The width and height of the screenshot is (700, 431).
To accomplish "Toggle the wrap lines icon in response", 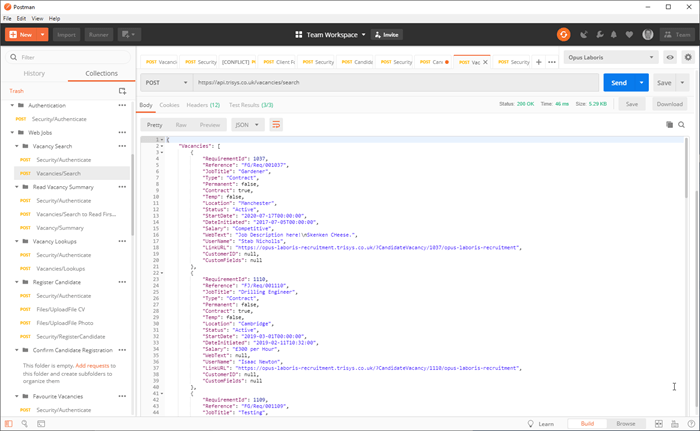I will 276,125.
